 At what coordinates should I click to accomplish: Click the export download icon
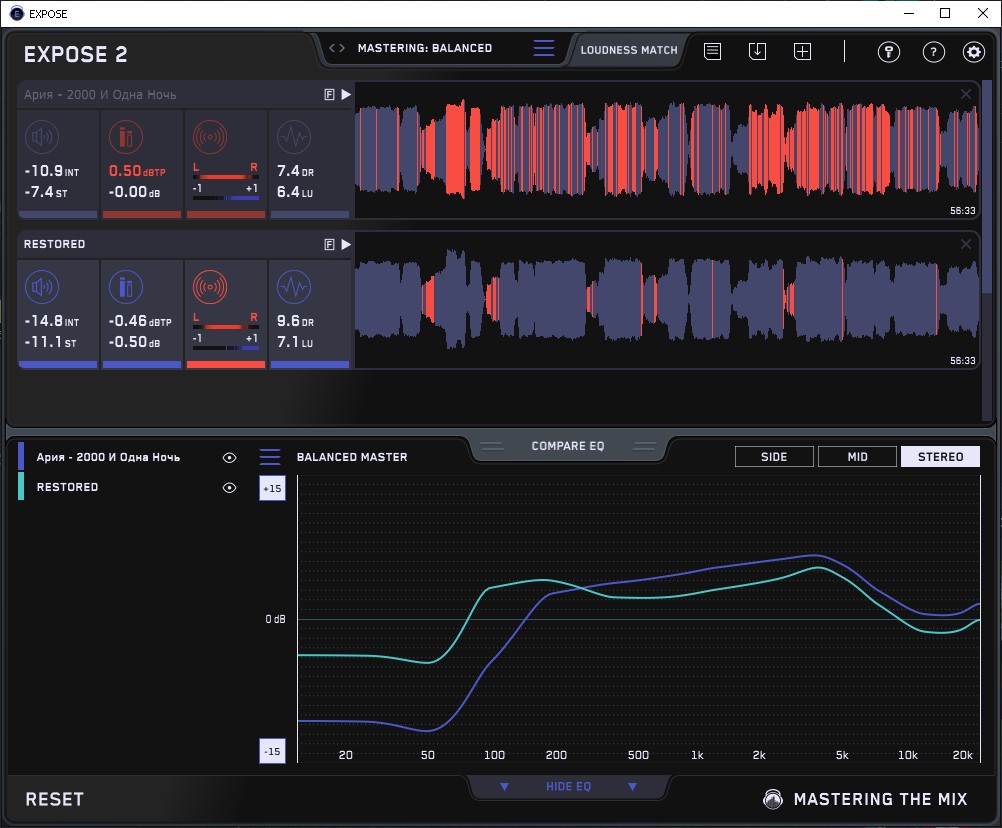click(x=757, y=51)
